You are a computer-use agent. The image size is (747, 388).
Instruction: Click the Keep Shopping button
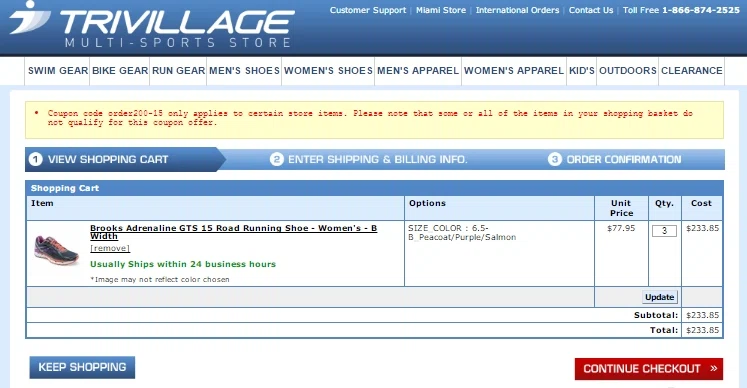coord(82,368)
